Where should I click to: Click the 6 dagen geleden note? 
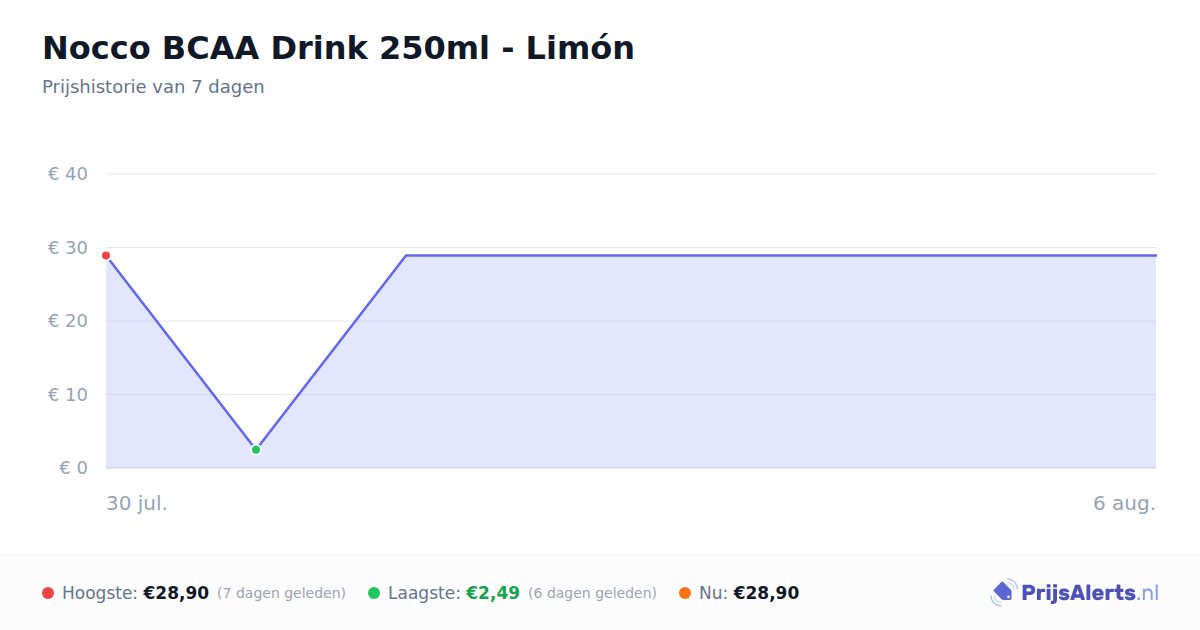[592, 593]
